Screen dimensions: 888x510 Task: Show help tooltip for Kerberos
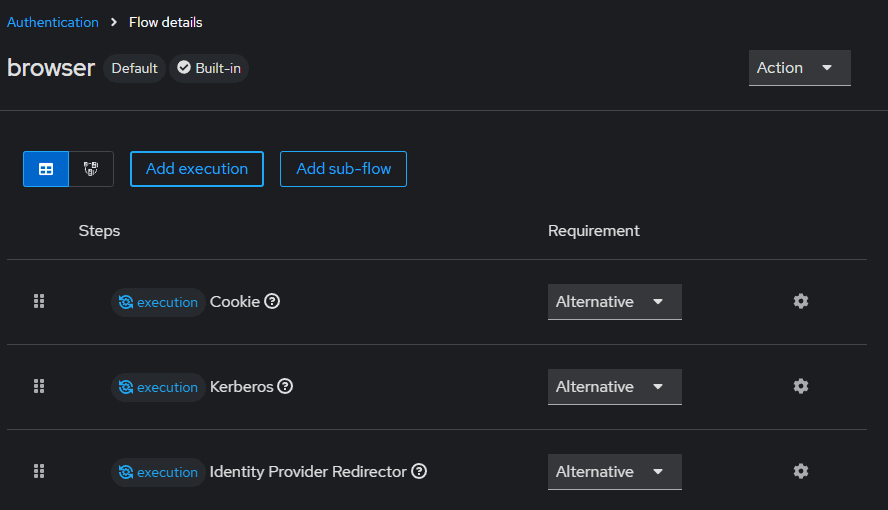click(x=285, y=386)
